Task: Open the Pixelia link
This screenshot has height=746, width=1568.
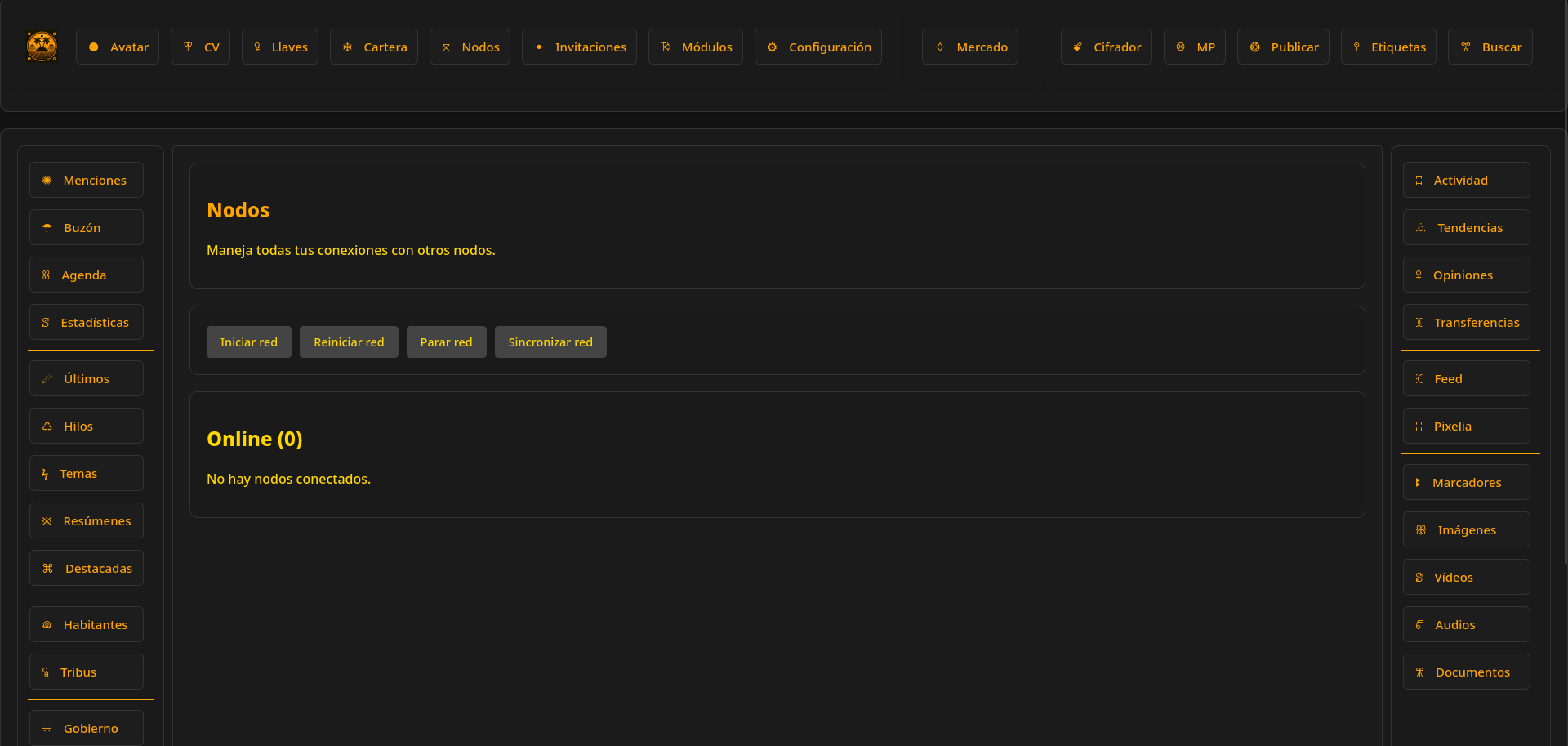Action: pos(1466,426)
